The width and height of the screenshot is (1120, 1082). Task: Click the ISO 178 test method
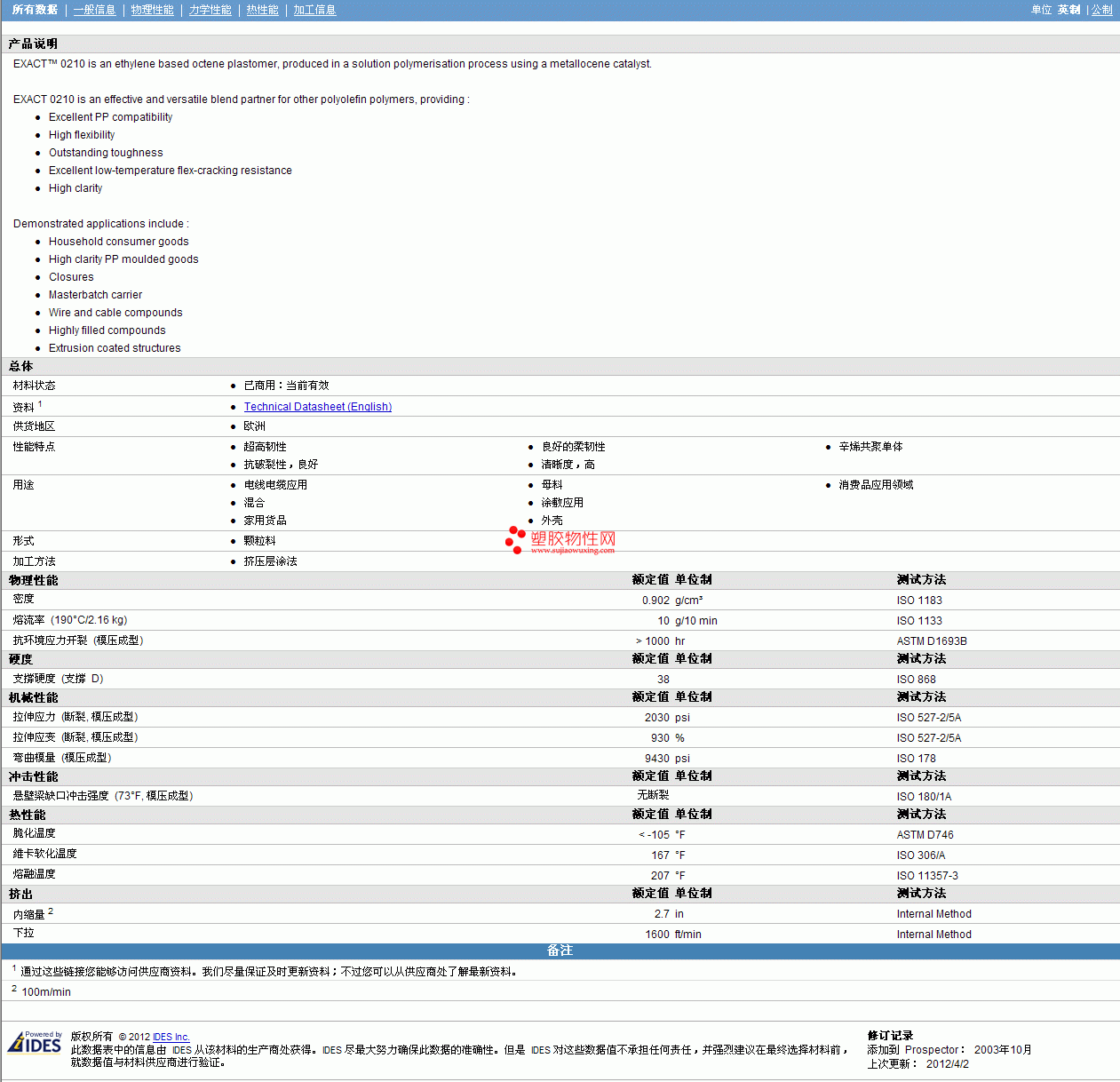[917, 759]
